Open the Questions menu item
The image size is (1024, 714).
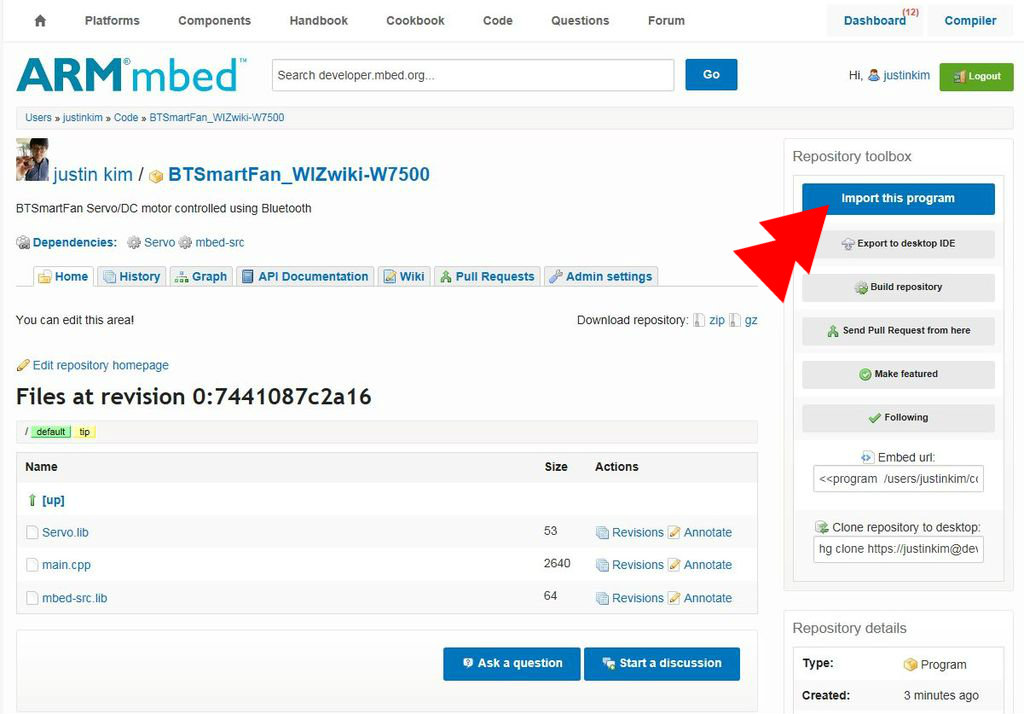(580, 21)
